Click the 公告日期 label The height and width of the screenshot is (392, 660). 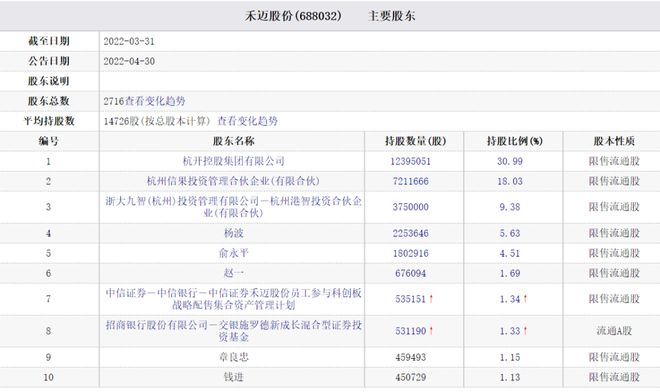click(x=48, y=61)
